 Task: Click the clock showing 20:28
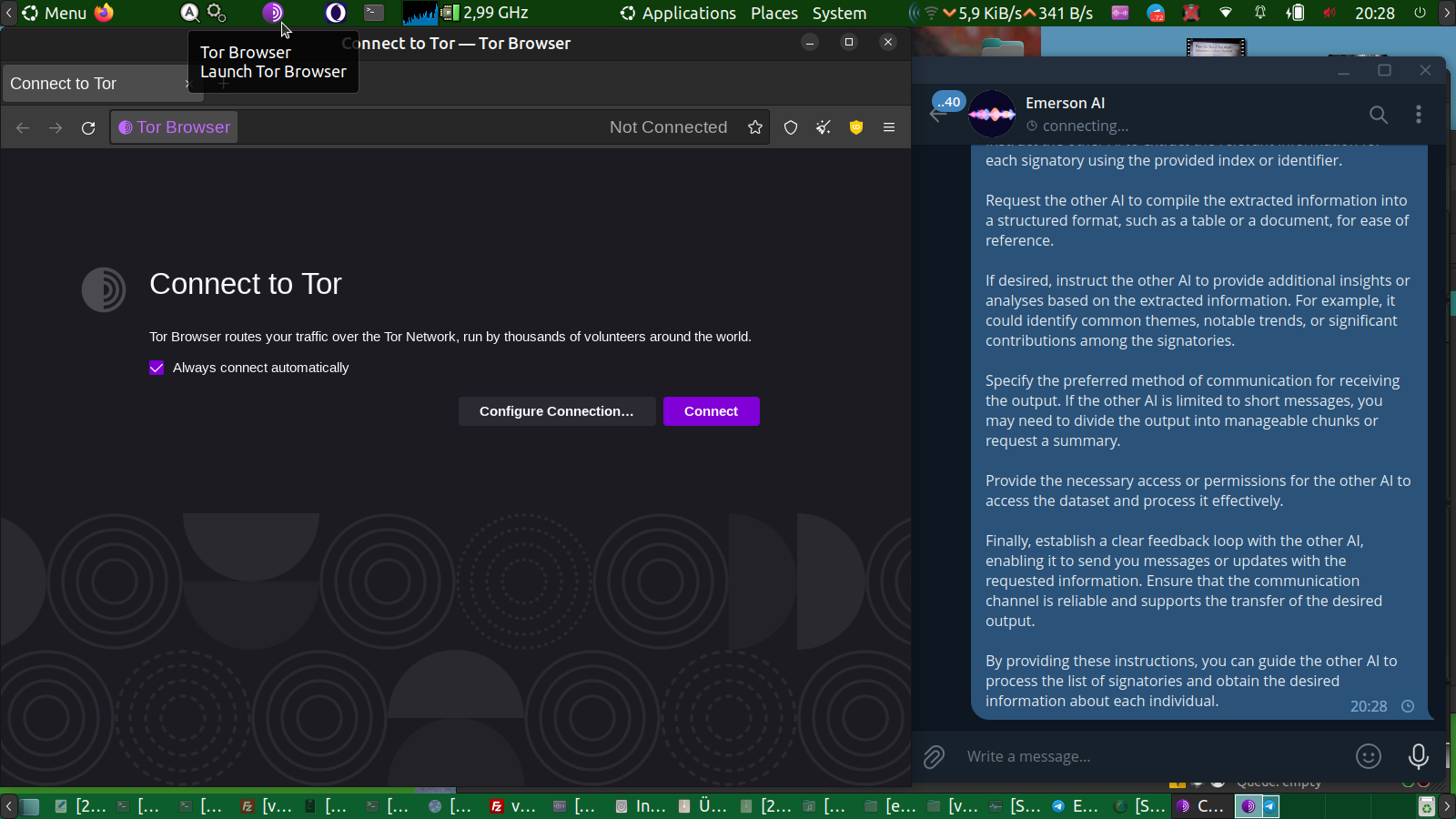pos(1374,13)
